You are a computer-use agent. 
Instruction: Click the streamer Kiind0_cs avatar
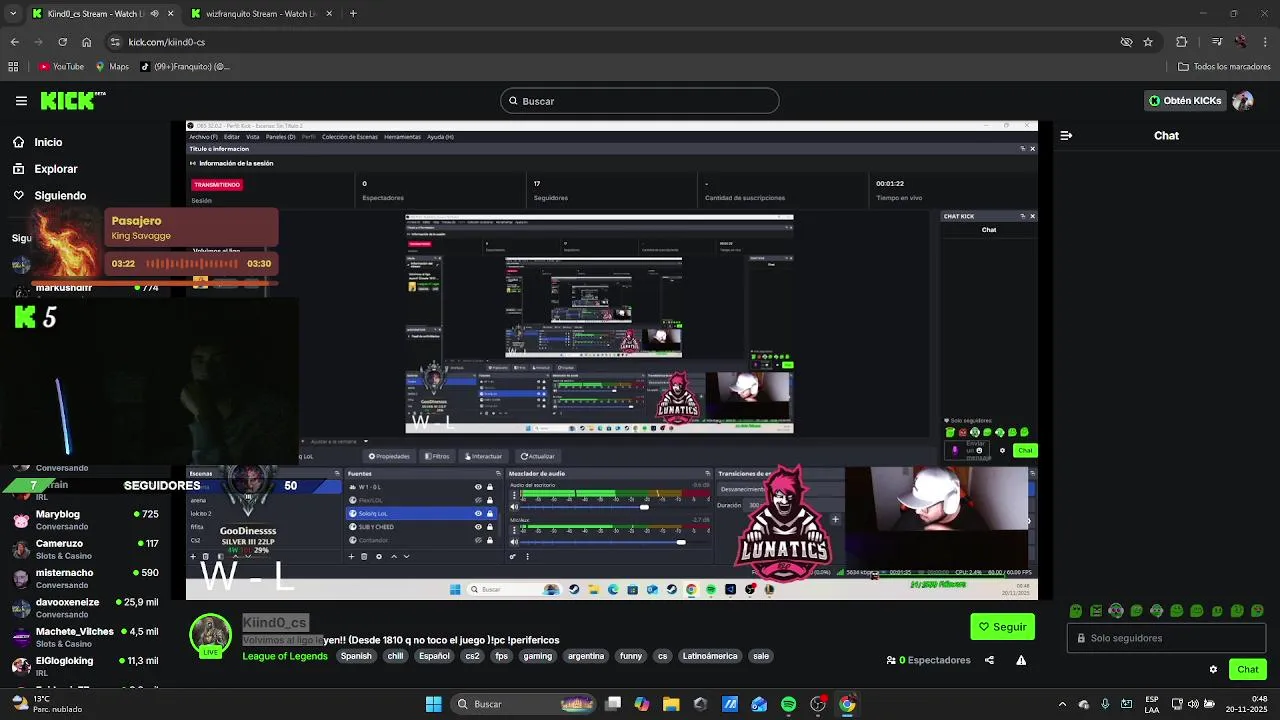(210, 636)
